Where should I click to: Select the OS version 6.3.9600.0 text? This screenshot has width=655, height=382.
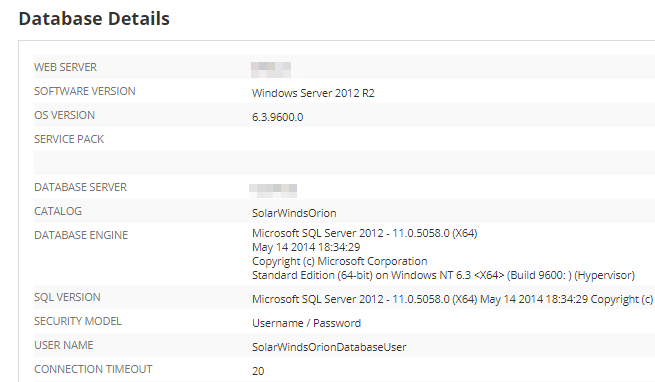coord(277,117)
